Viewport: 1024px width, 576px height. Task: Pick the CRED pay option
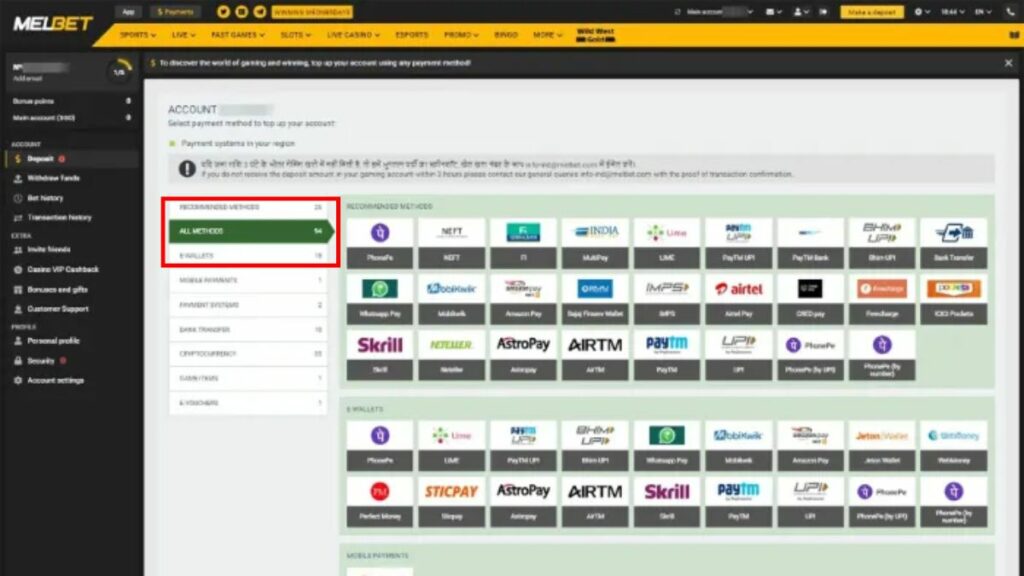[810, 299]
